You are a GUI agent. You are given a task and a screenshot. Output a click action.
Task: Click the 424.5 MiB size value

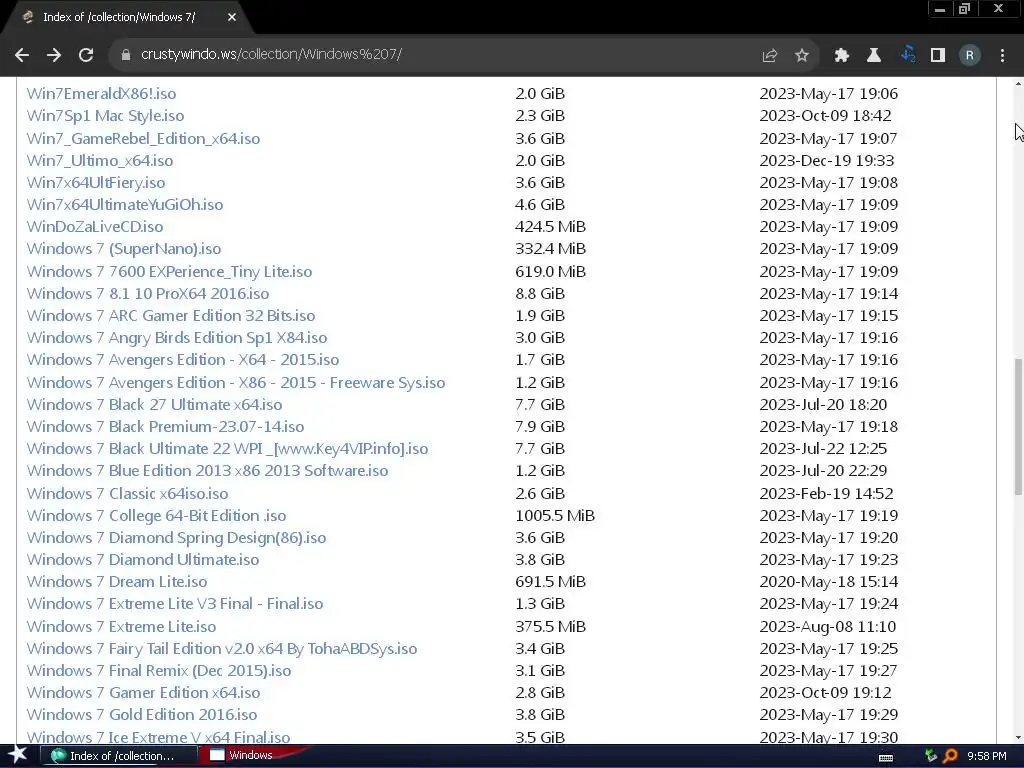(551, 227)
